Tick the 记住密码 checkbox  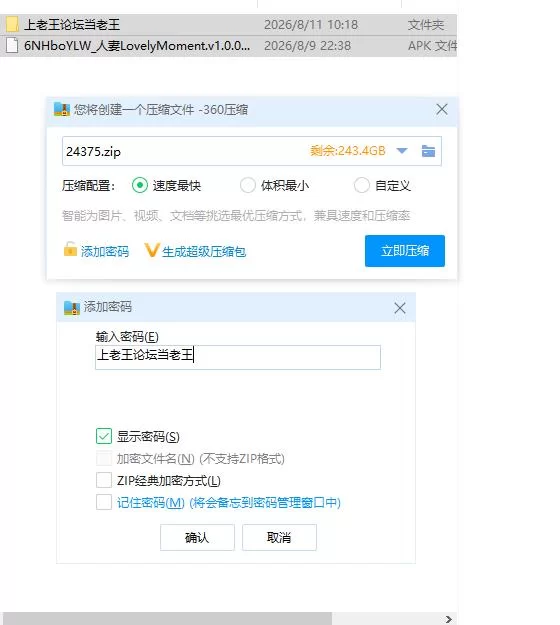104,502
